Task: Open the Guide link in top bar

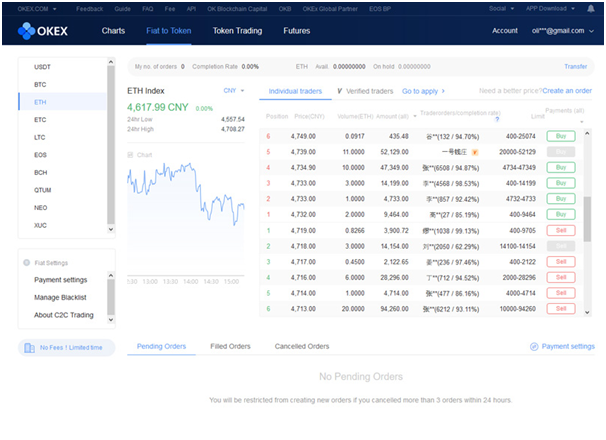Action: click(122, 9)
